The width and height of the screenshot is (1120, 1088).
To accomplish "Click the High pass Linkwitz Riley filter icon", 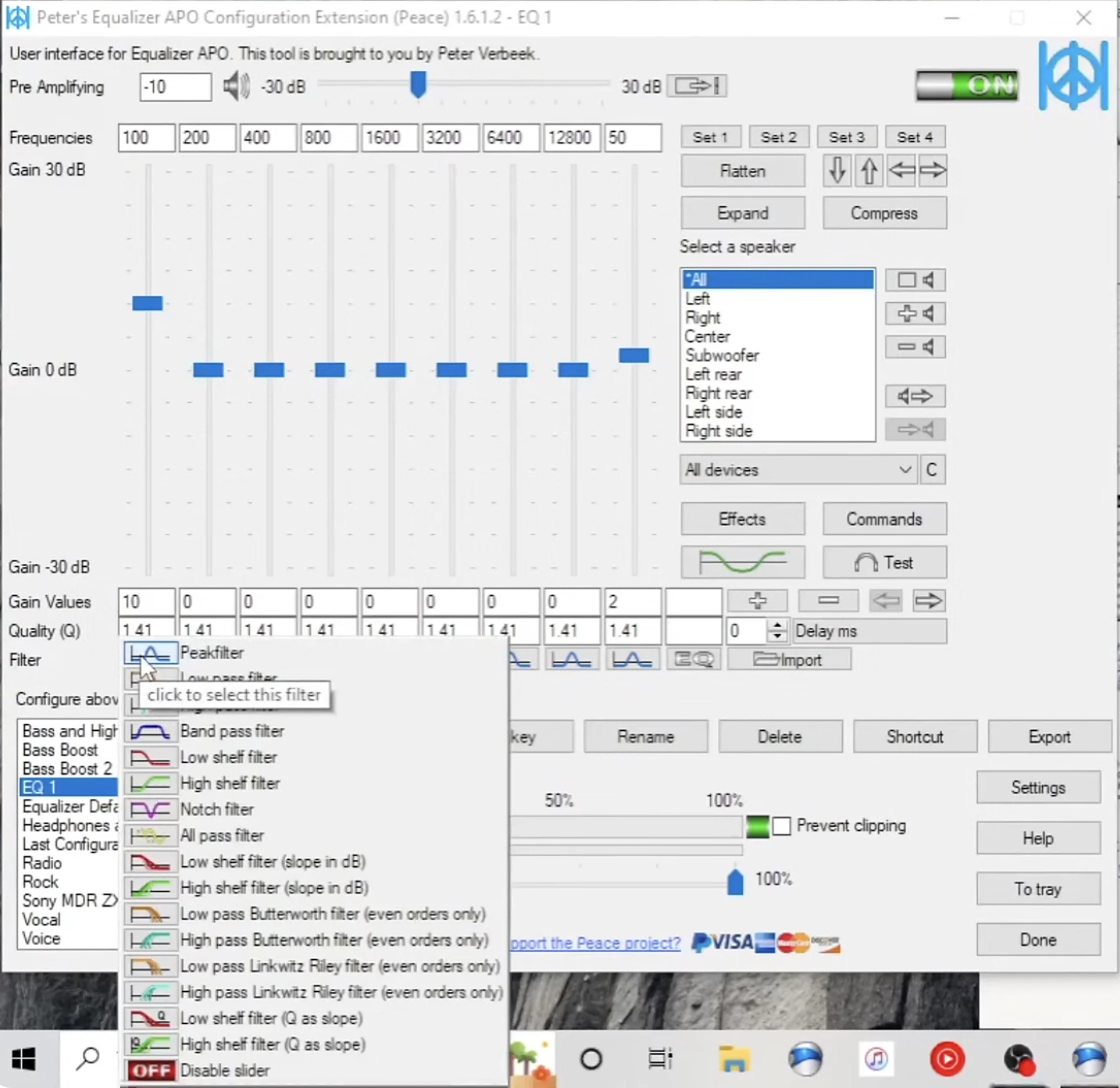I will click(x=150, y=992).
